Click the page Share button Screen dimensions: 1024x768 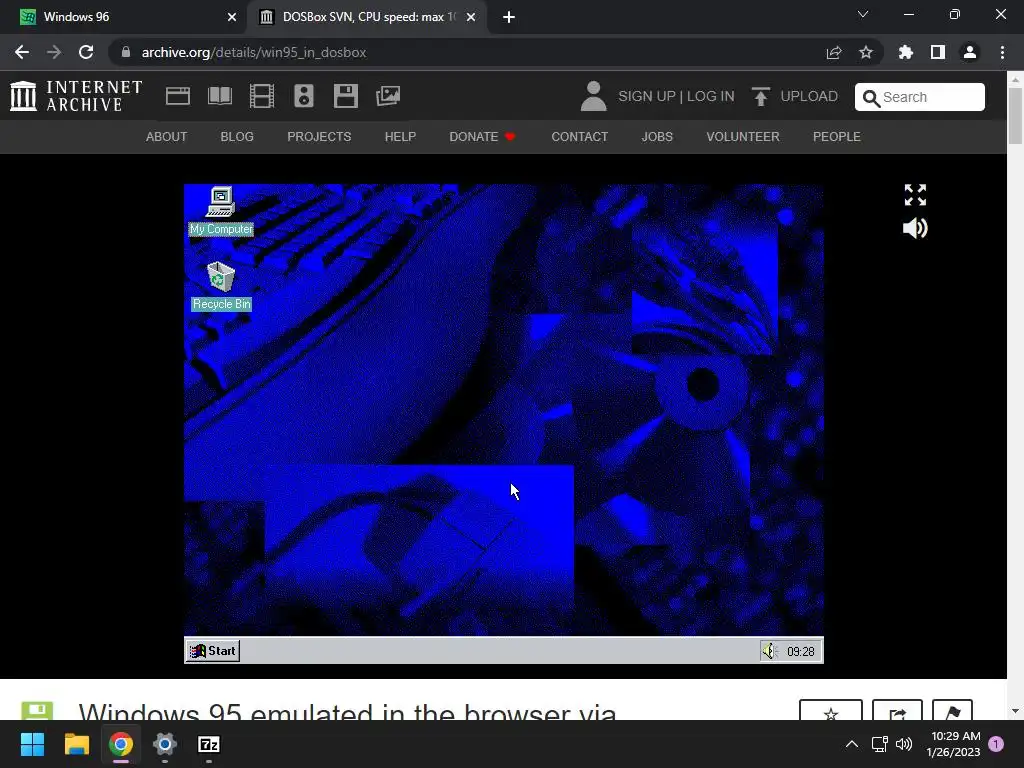pyautogui.click(x=897, y=711)
